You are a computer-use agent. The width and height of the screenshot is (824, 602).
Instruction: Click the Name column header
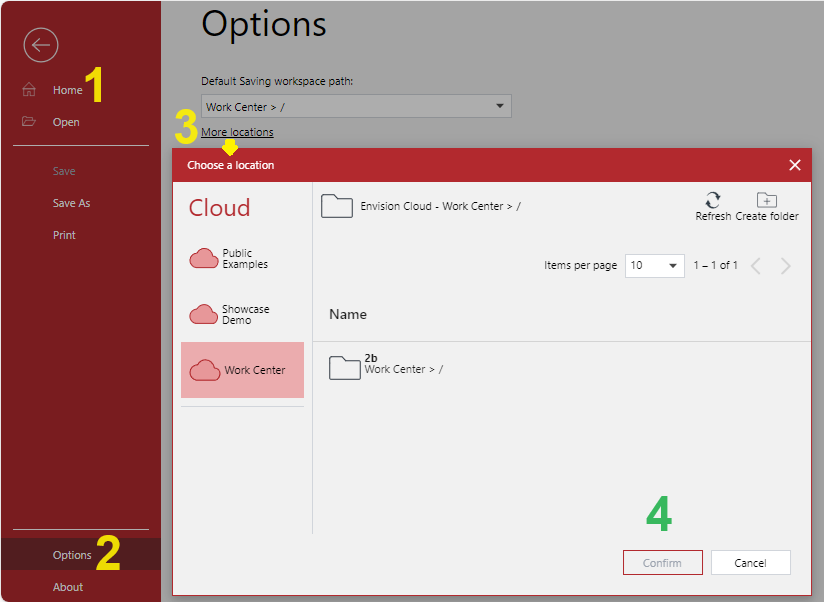(x=348, y=314)
